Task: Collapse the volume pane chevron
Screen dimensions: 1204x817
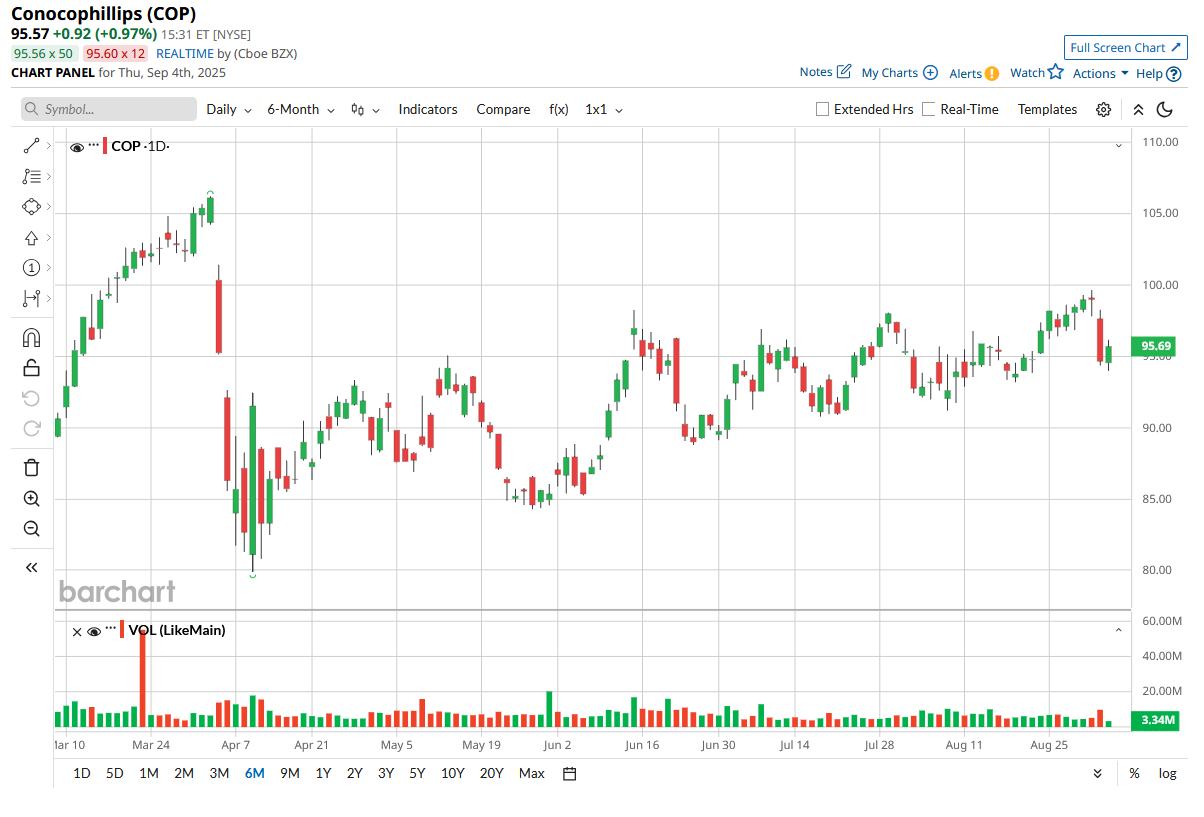Action: pos(1119,630)
